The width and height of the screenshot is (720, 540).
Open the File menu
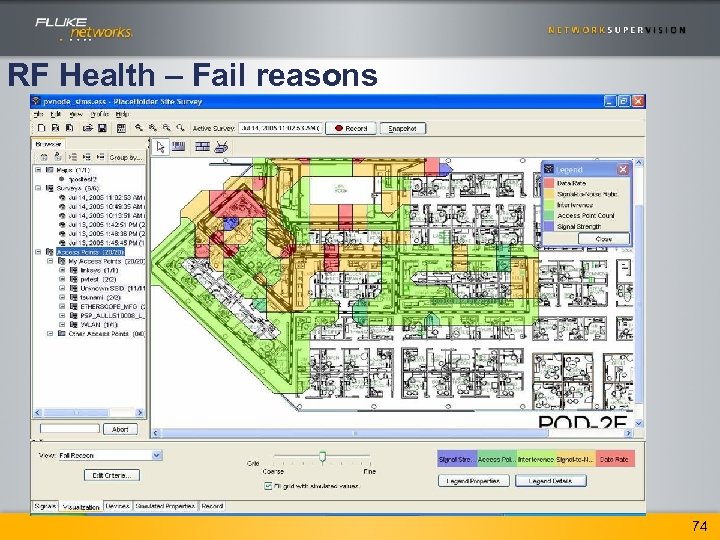(x=39, y=114)
